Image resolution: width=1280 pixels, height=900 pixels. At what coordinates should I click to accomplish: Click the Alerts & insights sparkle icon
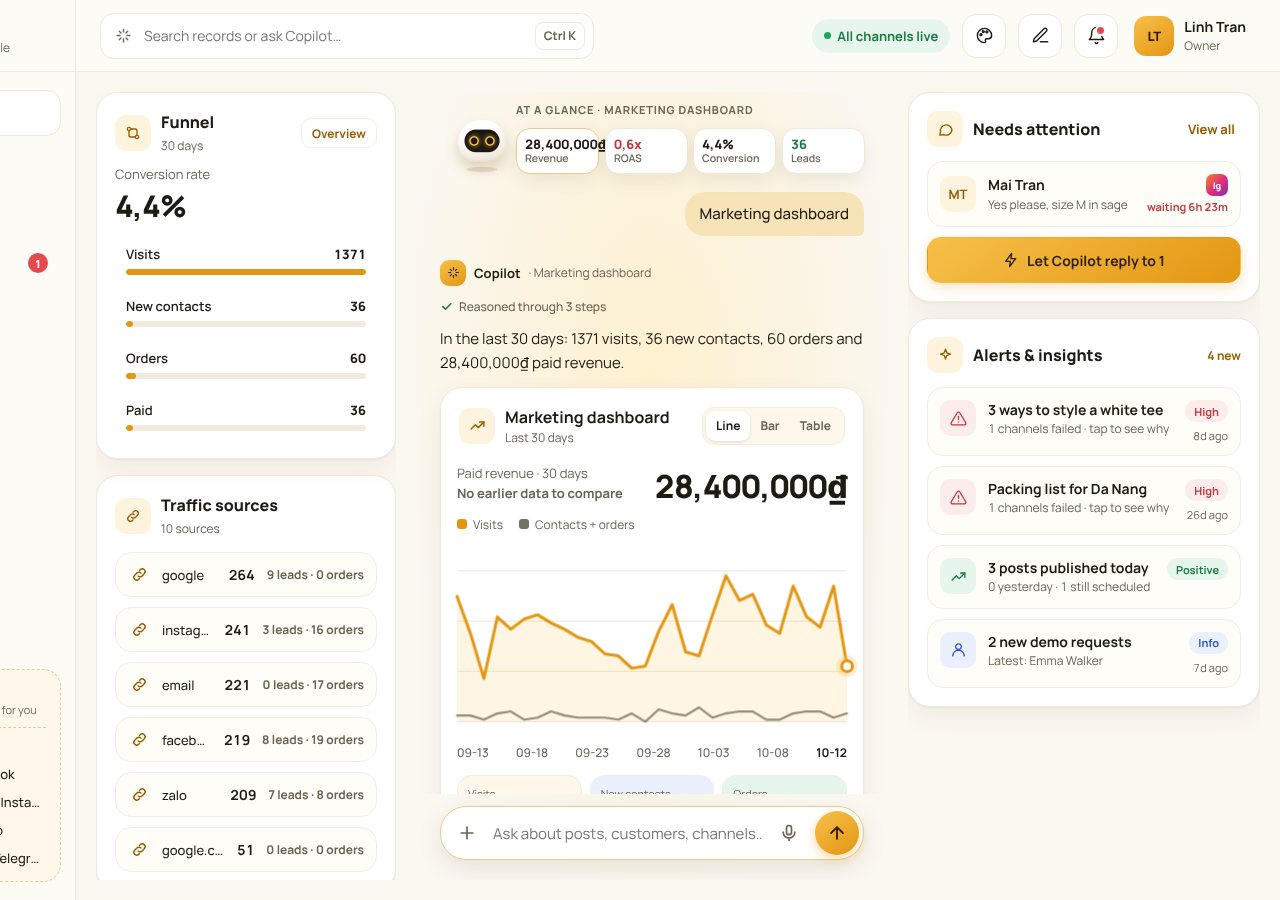(x=945, y=355)
